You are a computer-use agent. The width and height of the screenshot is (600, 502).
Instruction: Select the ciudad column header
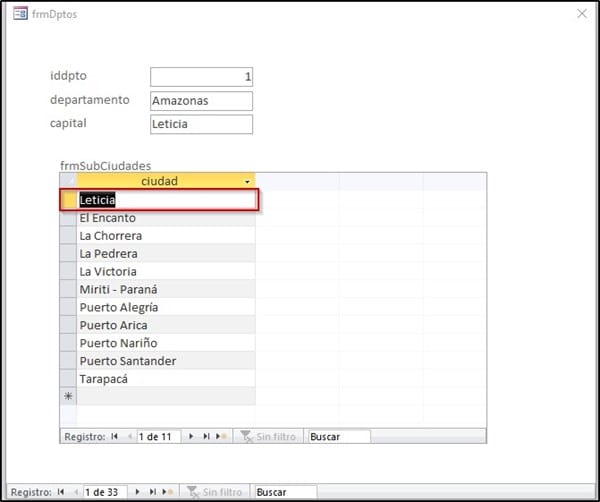pos(166,181)
